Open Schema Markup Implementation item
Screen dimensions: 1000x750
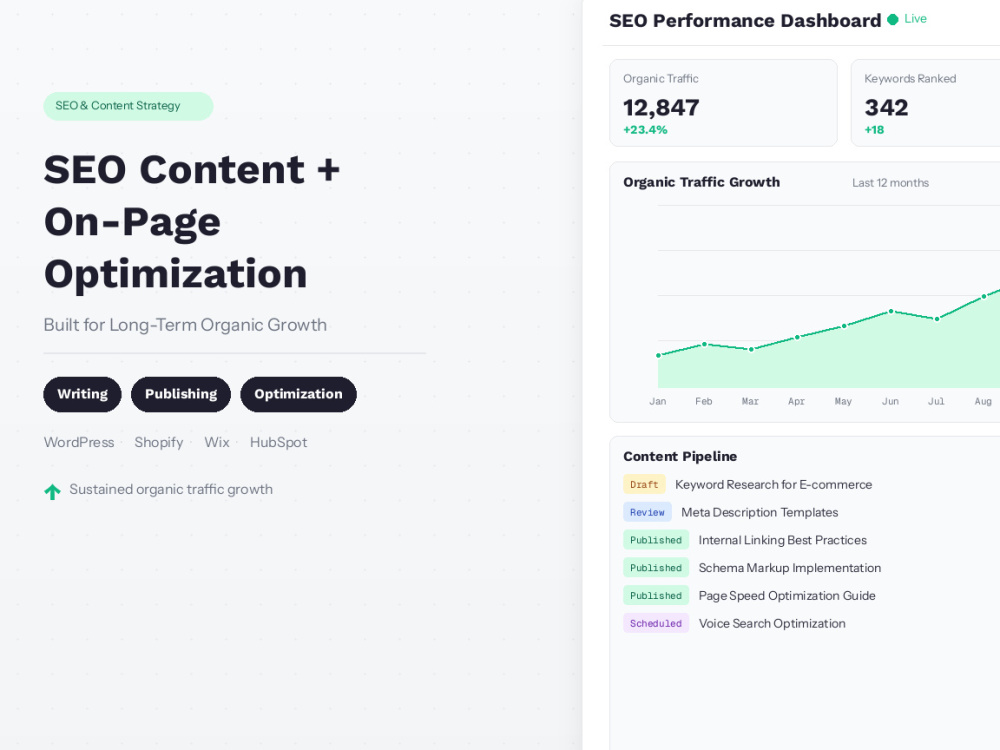click(x=790, y=568)
